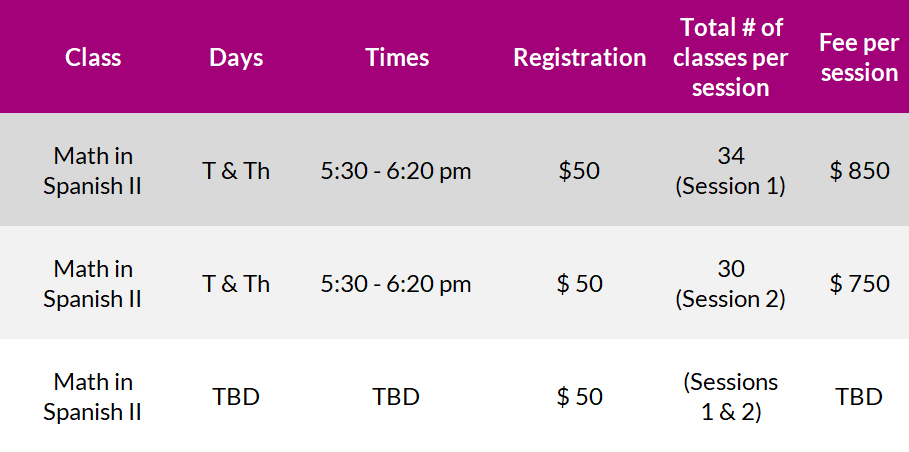Select 5:30 - 6:20 pm in Session 2 row
This screenshot has width=909, height=452.
(396, 284)
